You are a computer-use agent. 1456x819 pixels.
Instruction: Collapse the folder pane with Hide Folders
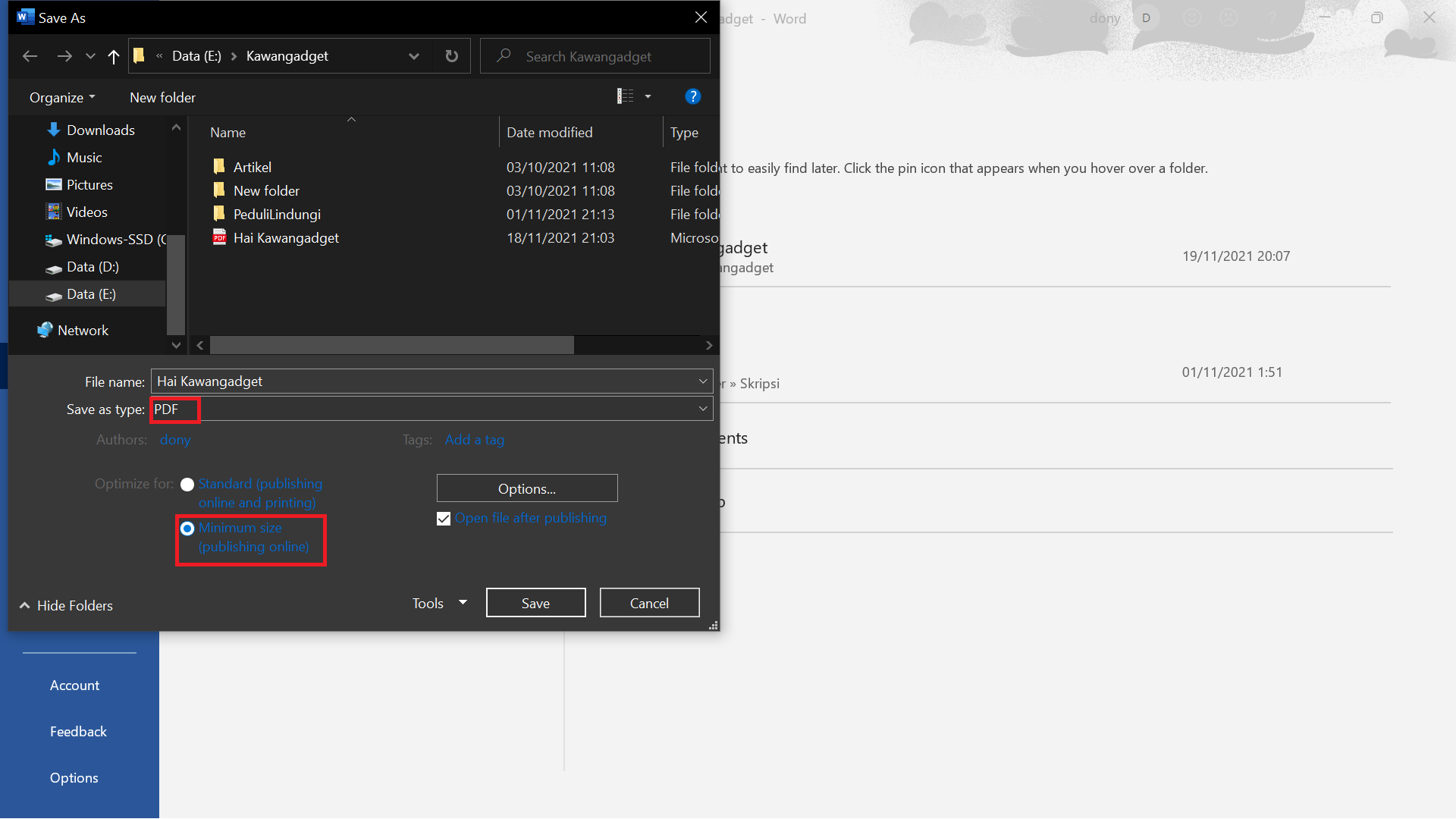tap(67, 605)
